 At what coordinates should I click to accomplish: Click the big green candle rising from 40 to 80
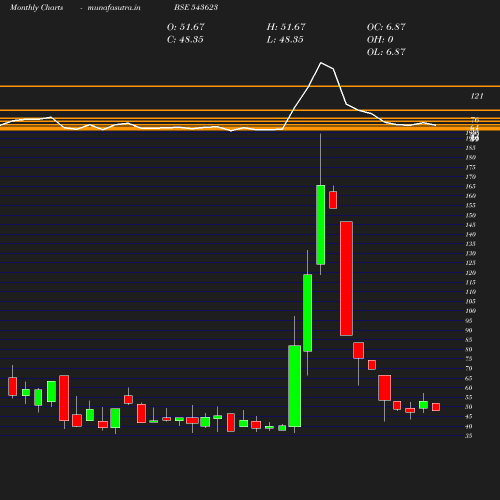click(x=295, y=386)
